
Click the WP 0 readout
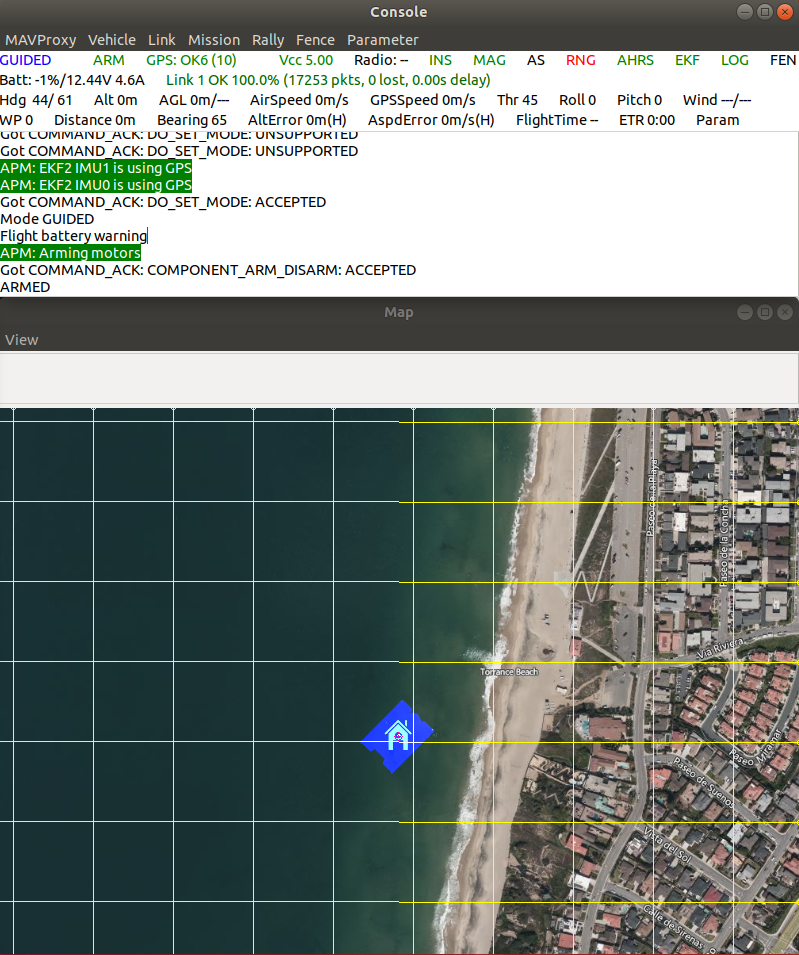(x=16, y=121)
